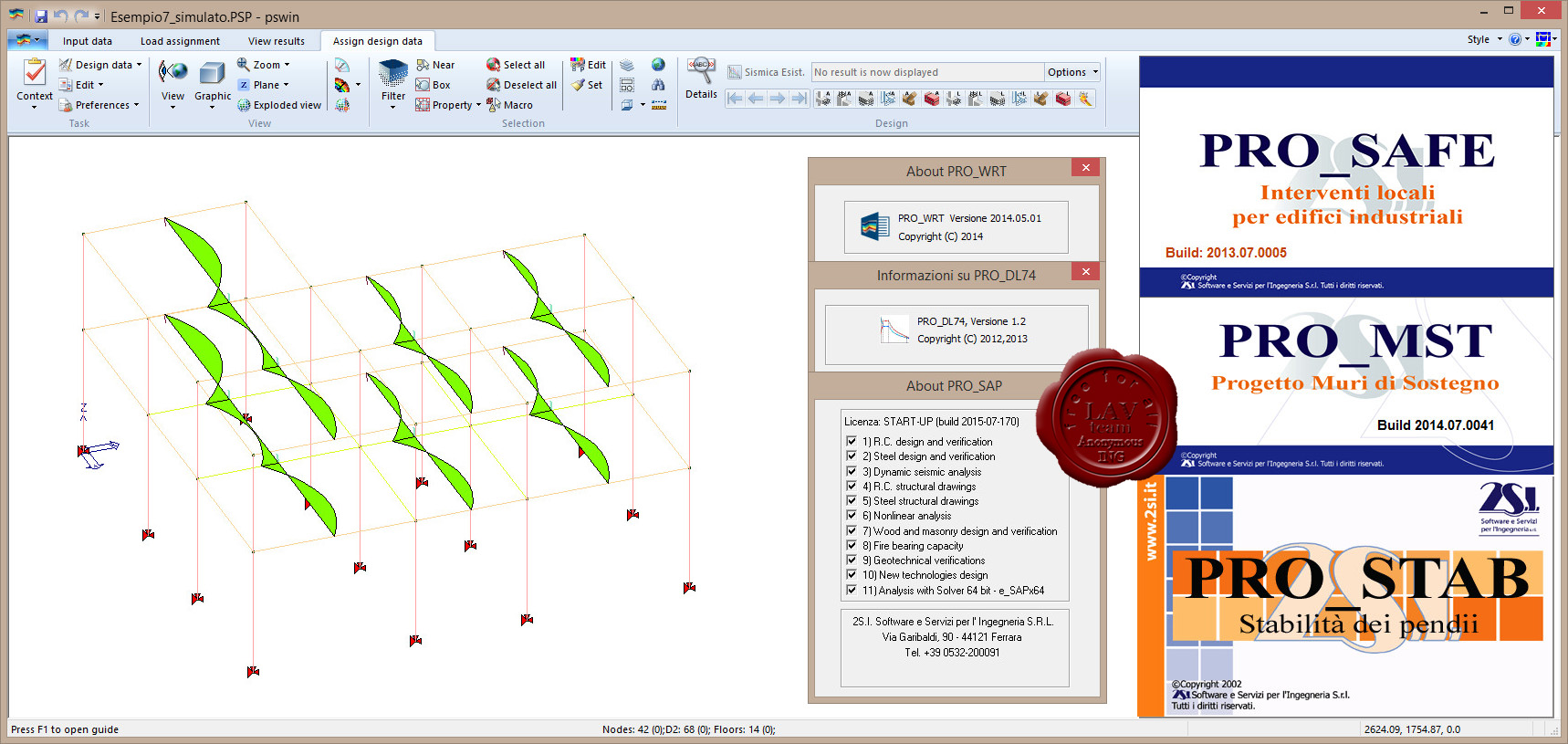The width and height of the screenshot is (1568, 744).
Task: Click 'Press F1 to open guide' status text
Action: point(65,729)
